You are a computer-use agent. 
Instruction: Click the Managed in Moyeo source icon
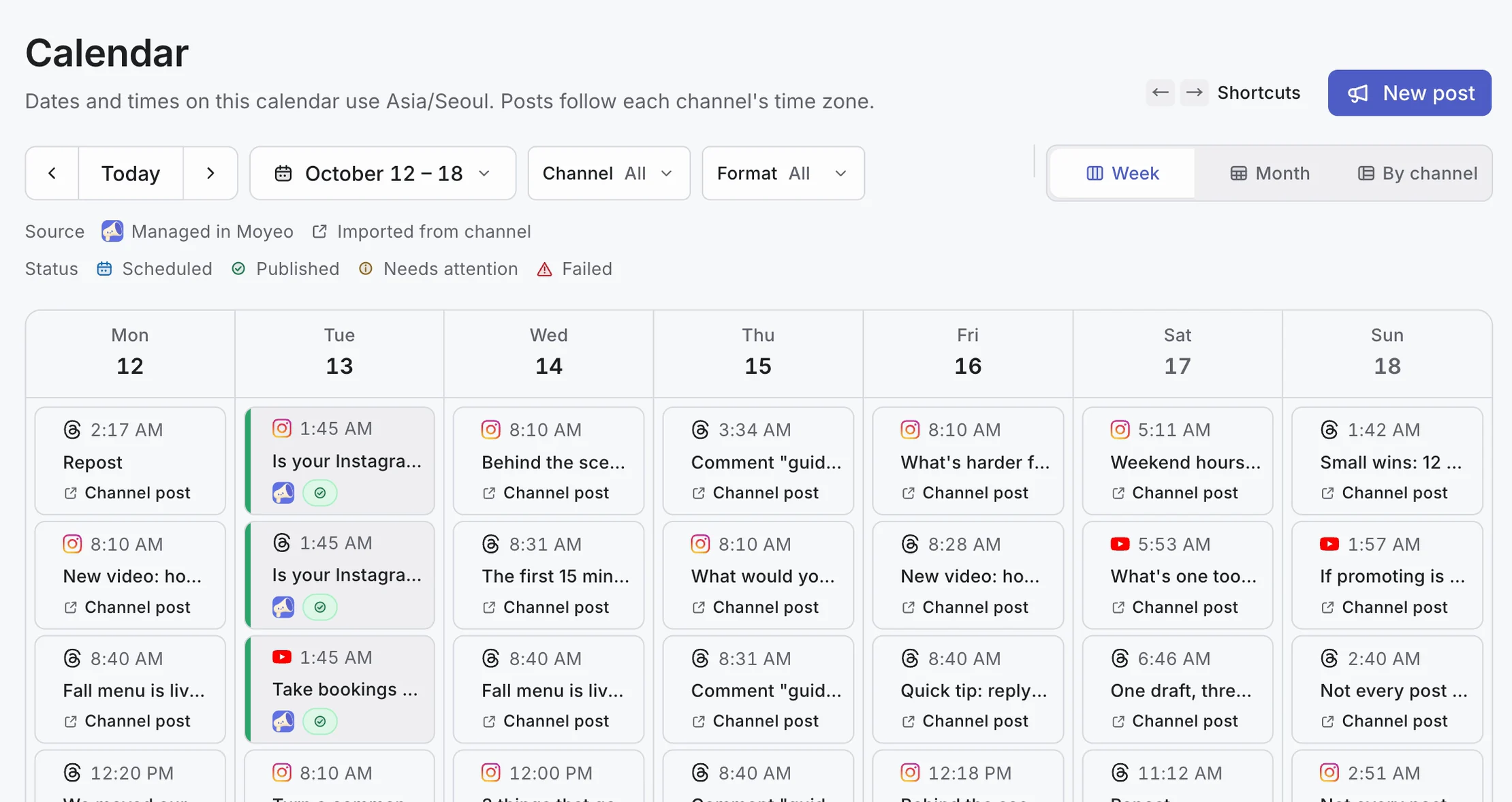(112, 231)
